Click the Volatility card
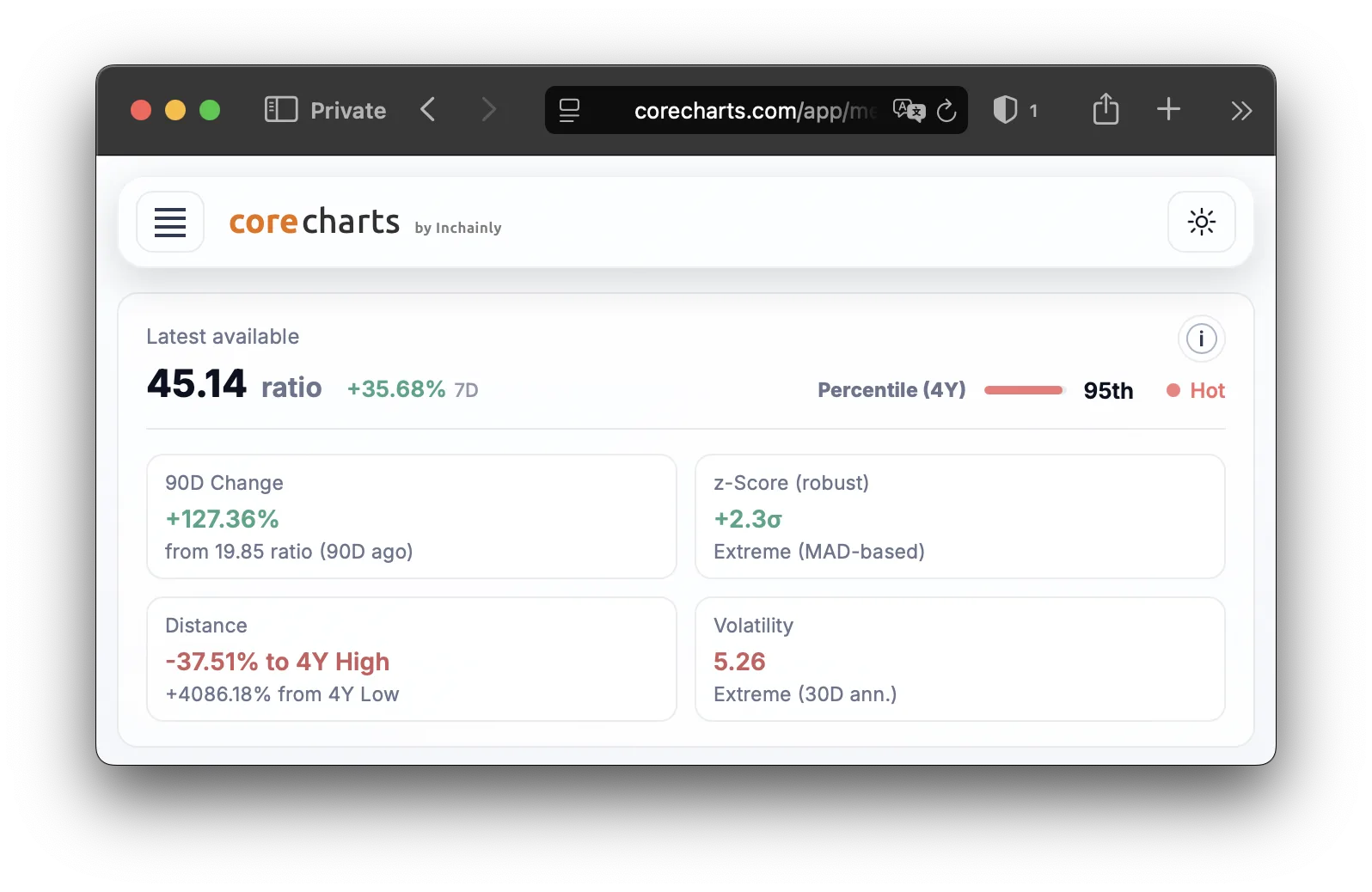 959,659
